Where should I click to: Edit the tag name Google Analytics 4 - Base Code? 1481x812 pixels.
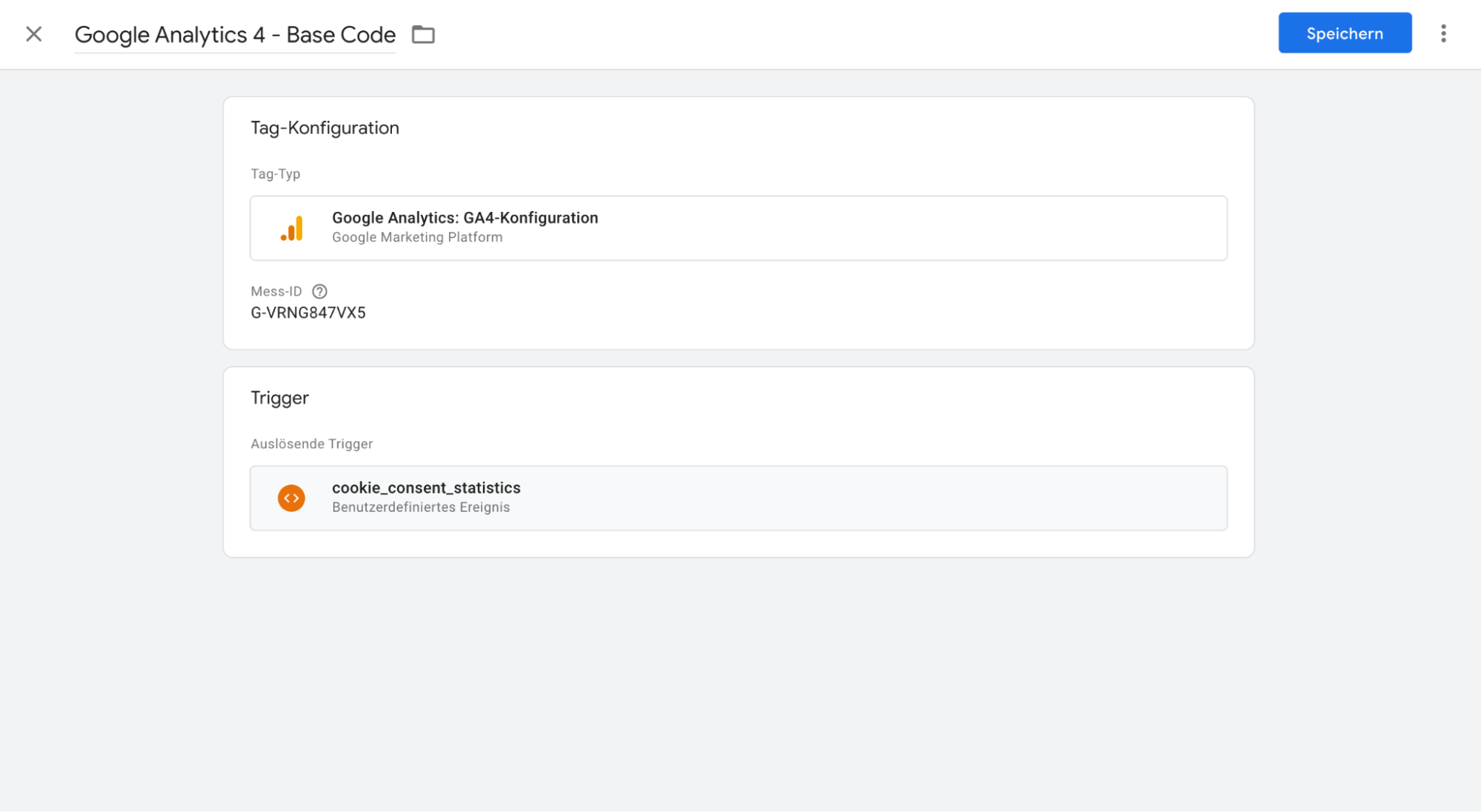click(x=235, y=35)
